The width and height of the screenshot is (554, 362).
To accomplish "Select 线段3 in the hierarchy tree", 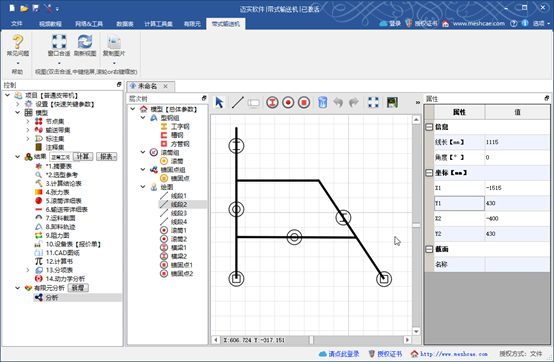I will coord(179,213).
